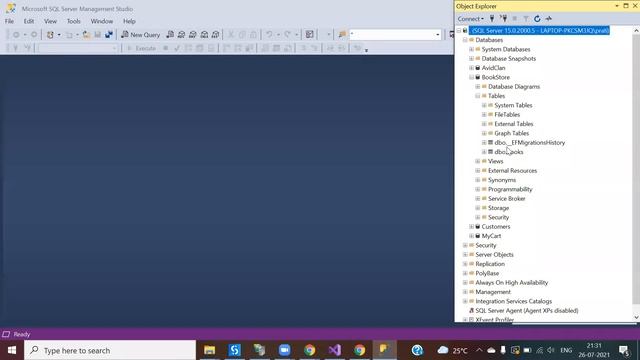Open the Connect dropdown in Object Explorer
Screen dimensions: 640x360
pyautogui.click(x=471, y=18)
